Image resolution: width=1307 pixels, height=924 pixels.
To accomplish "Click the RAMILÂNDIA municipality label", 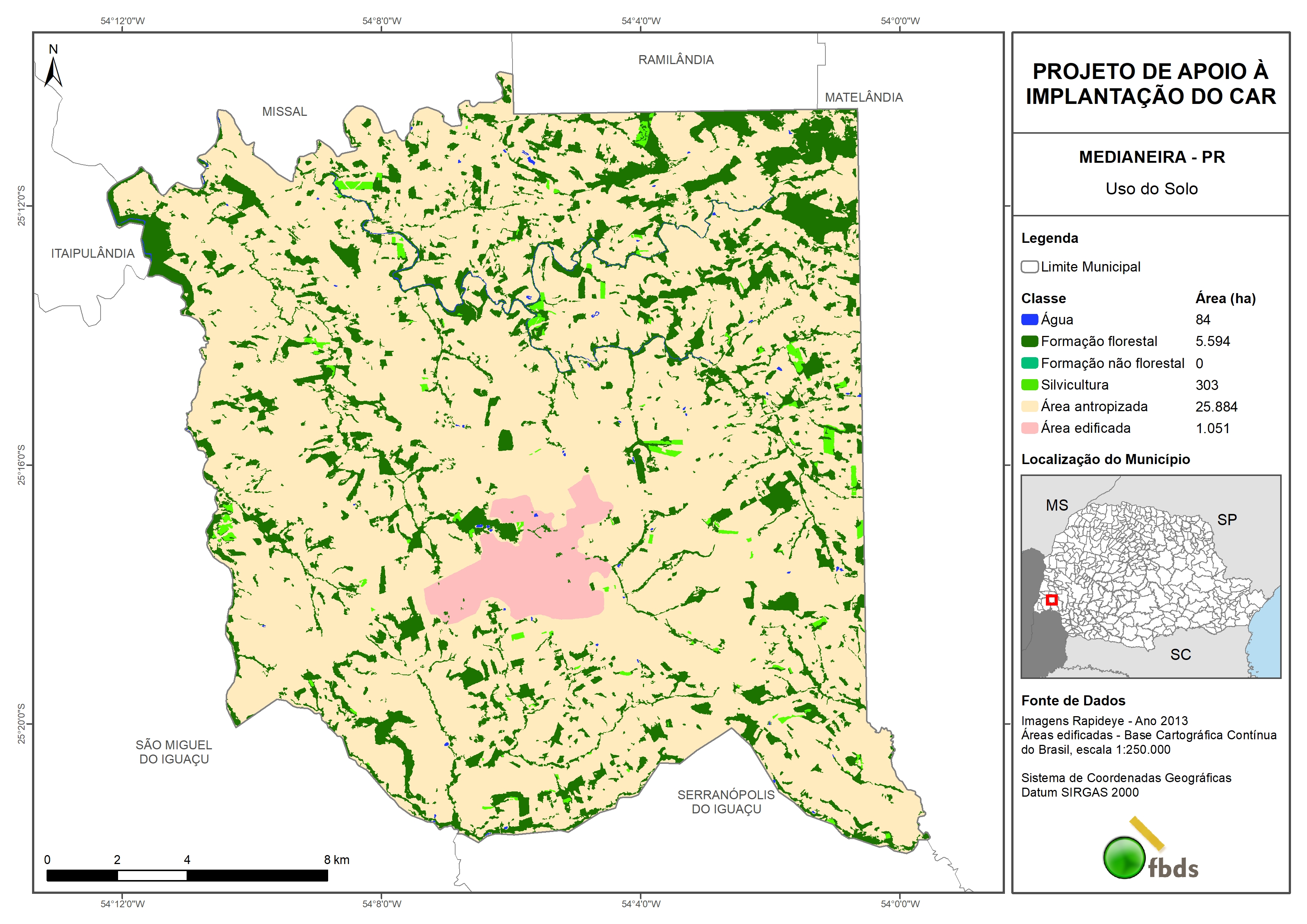I will (x=676, y=60).
